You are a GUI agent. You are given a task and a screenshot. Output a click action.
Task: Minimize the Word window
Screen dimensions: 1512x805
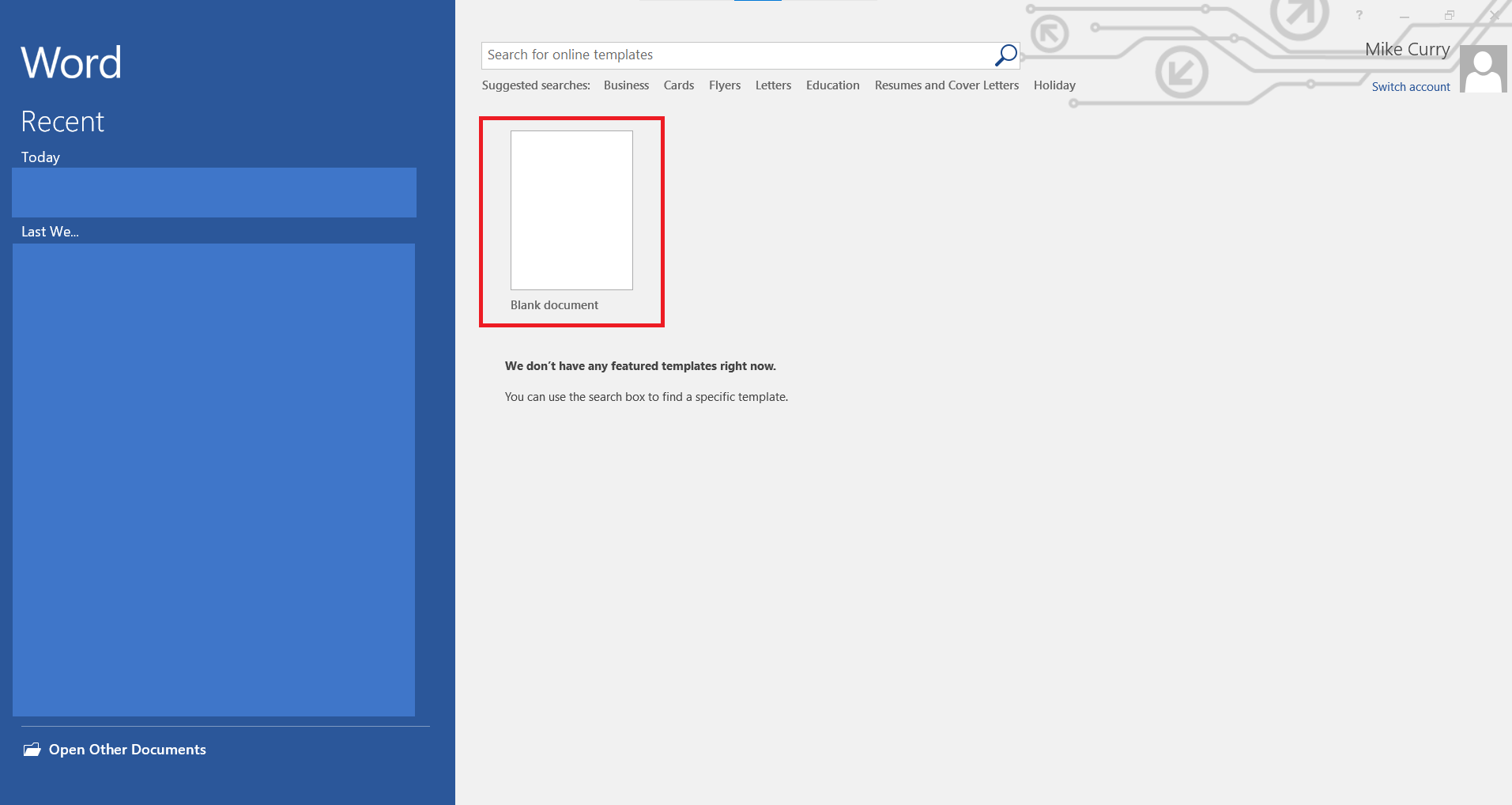[1405, 15]
